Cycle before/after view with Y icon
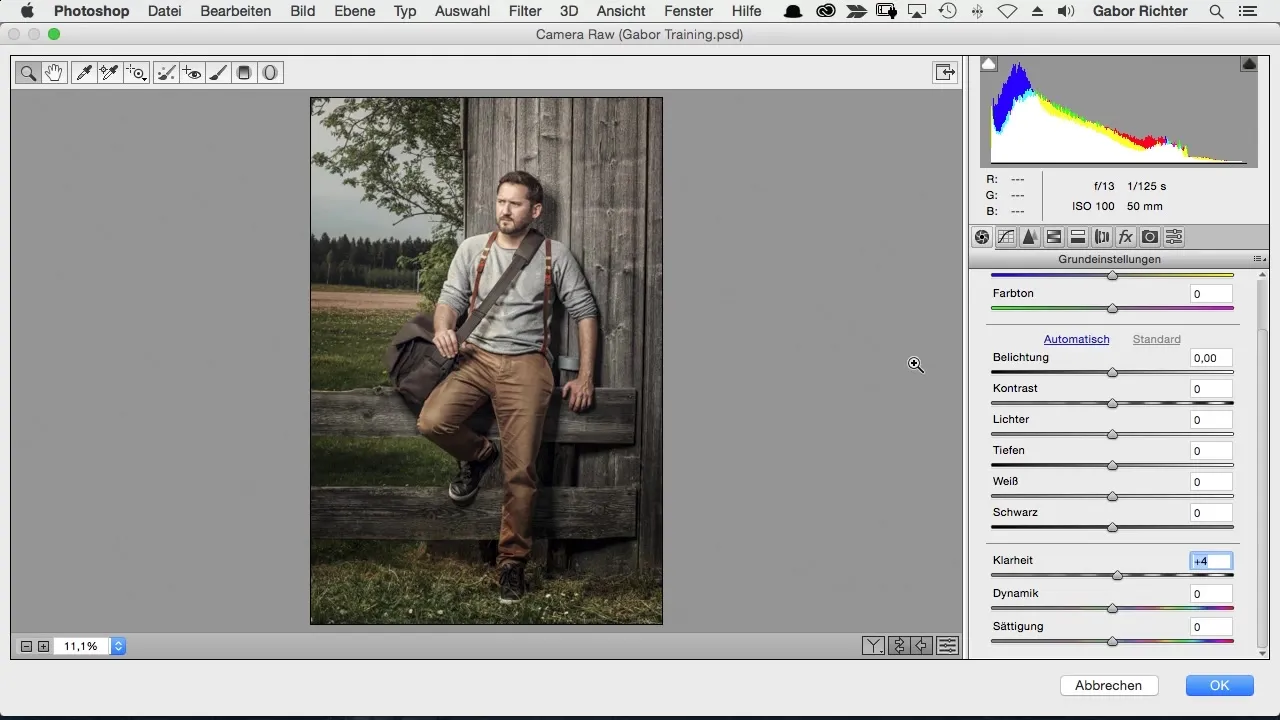This screenshot has height=720, width=1280. point(874,646)
